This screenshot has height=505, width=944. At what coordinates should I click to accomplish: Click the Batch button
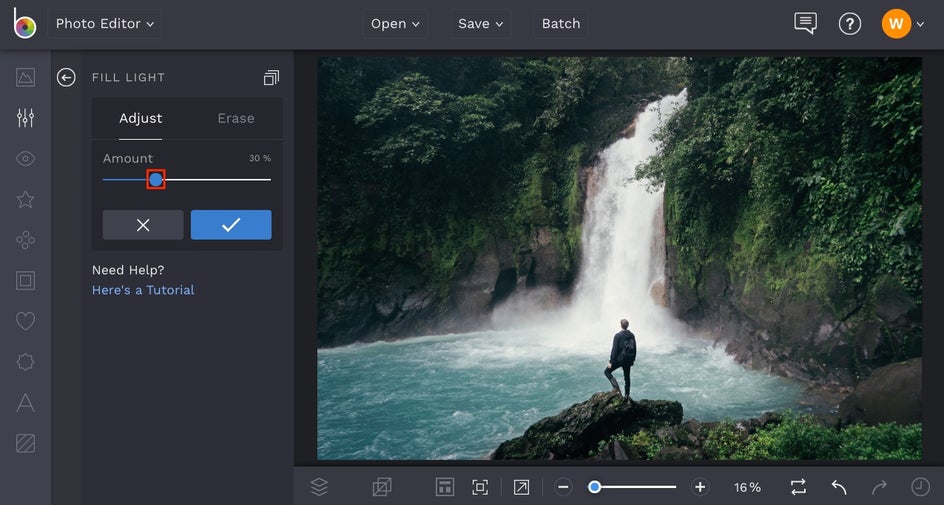coord(560,23)
